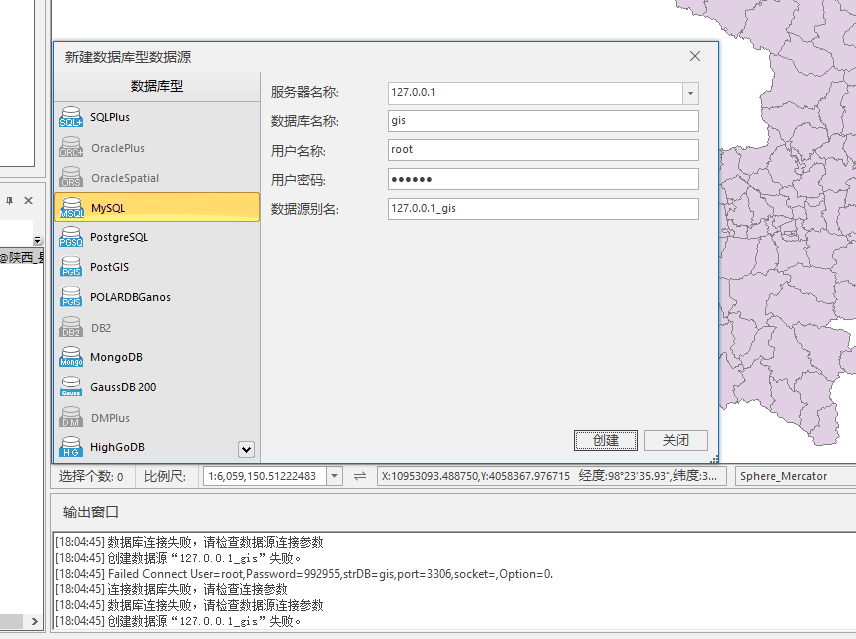Focus the 数据库名称 field containing gis
Viewport: 856px width, 639px height.
pos(543,121)
